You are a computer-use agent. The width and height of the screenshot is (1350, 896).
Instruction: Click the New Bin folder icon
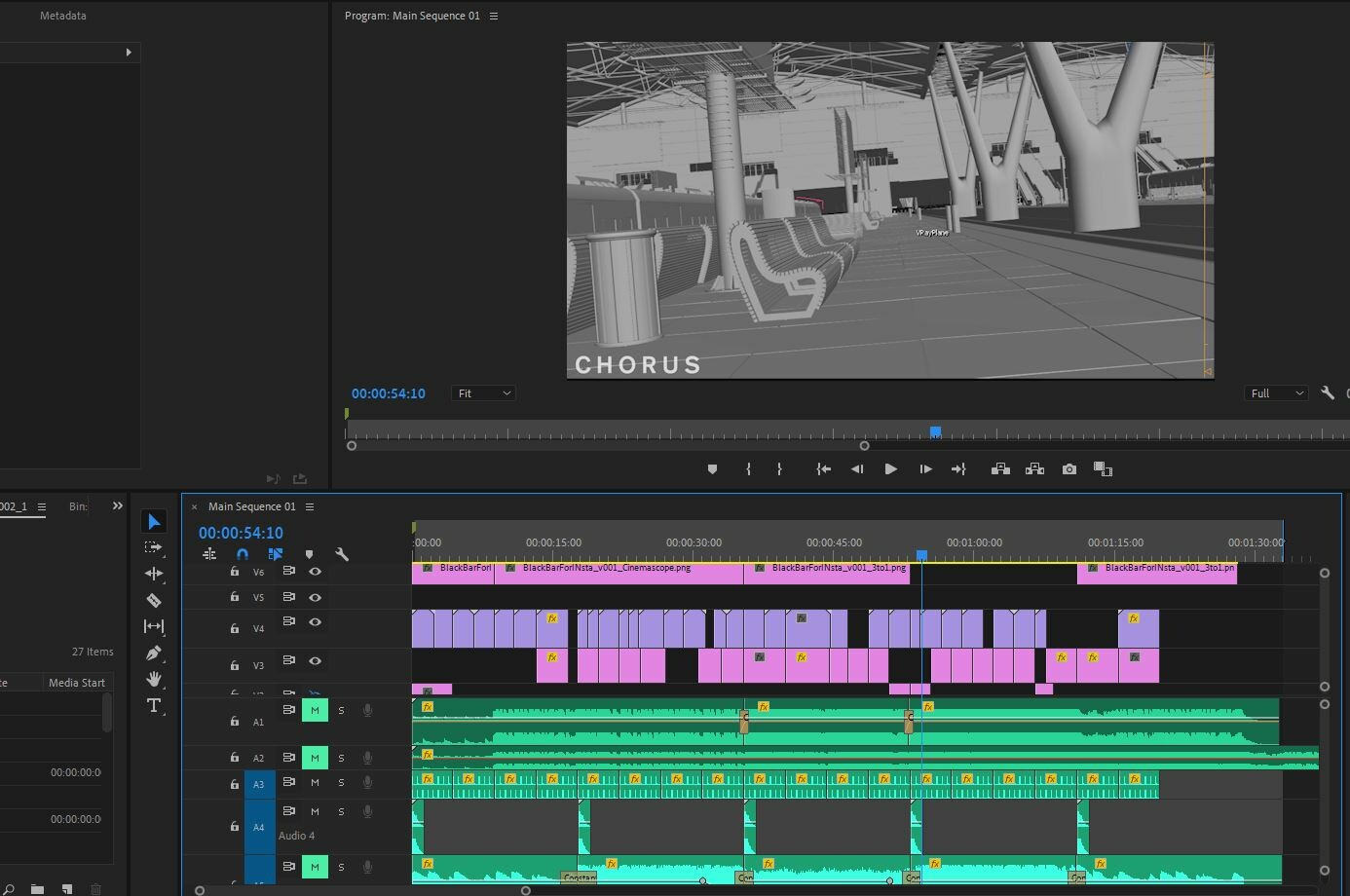tap(37, 888)
